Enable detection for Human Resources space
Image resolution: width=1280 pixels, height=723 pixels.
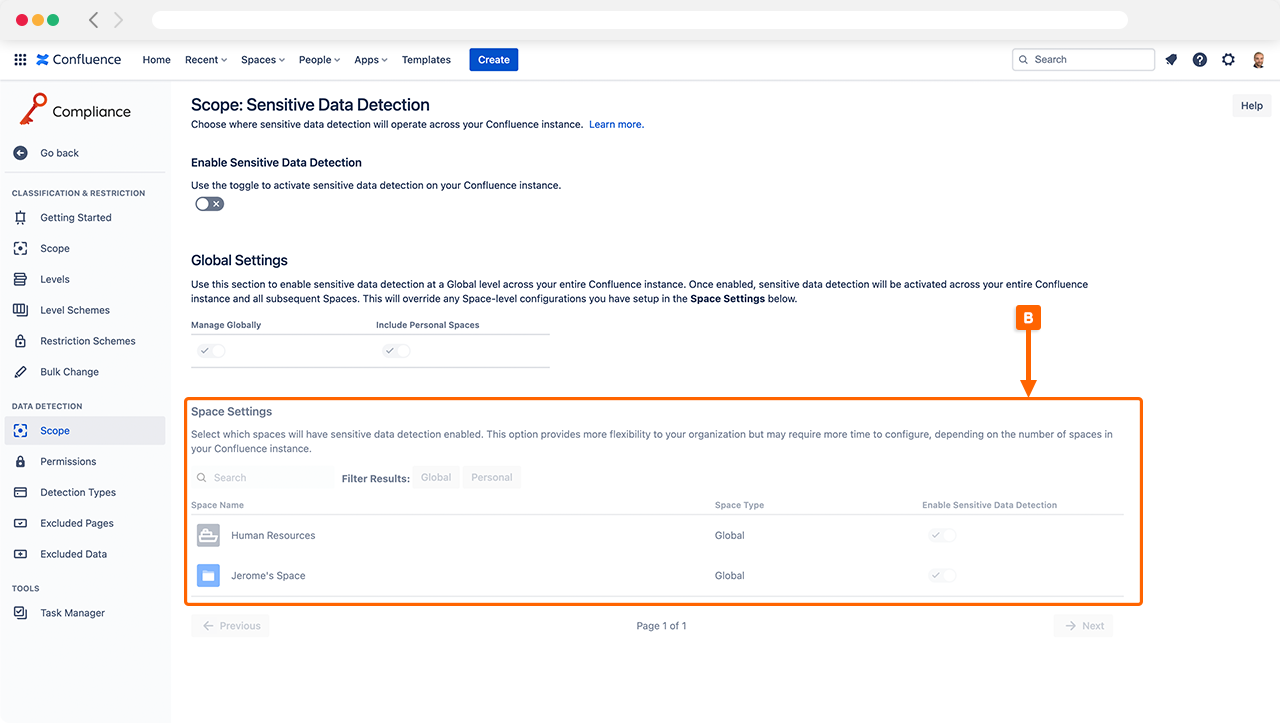coord(942,536)
